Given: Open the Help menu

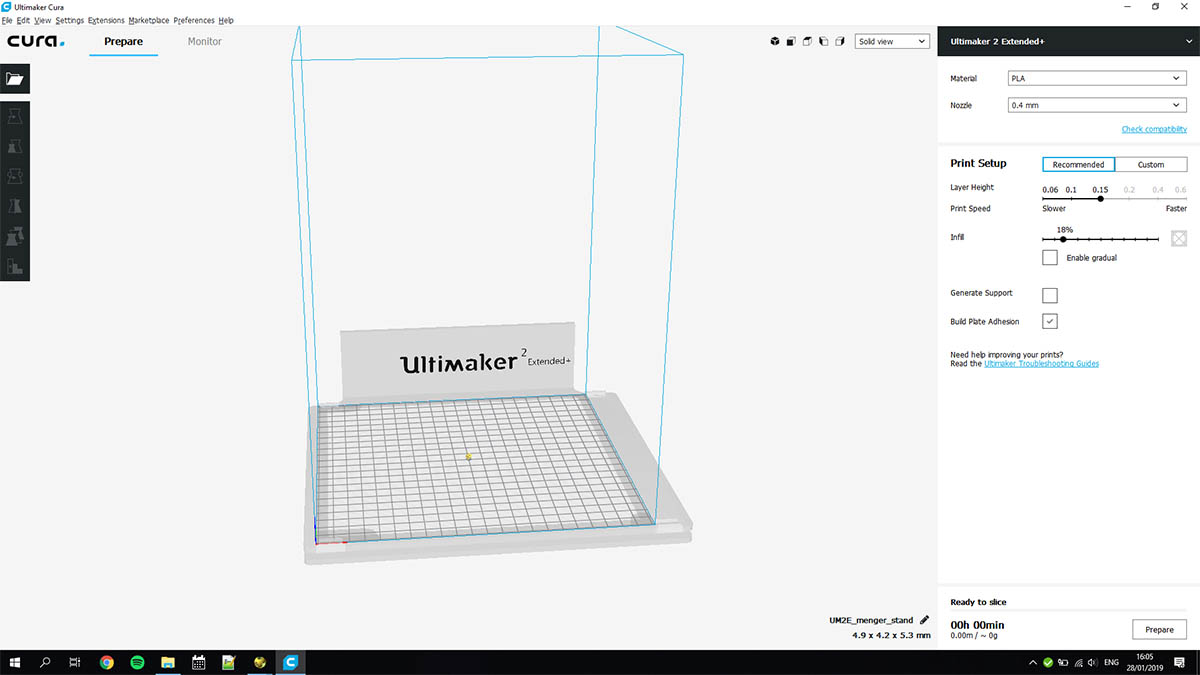Looking at the screenshot, I should tap(226, 20).
